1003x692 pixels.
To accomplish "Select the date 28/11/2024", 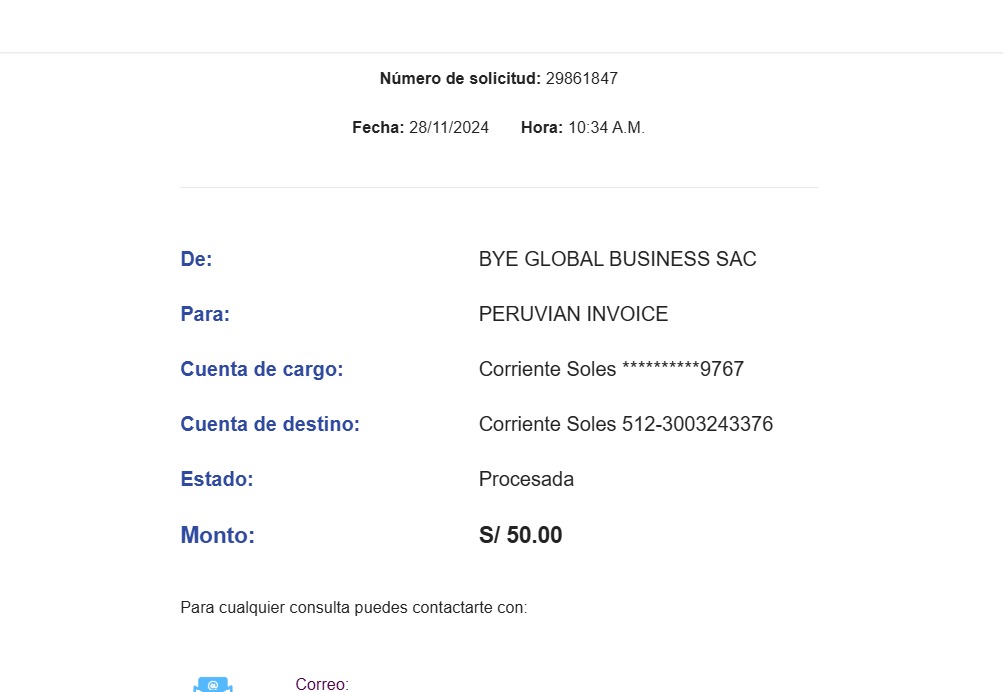I will (x=449, y=127).
